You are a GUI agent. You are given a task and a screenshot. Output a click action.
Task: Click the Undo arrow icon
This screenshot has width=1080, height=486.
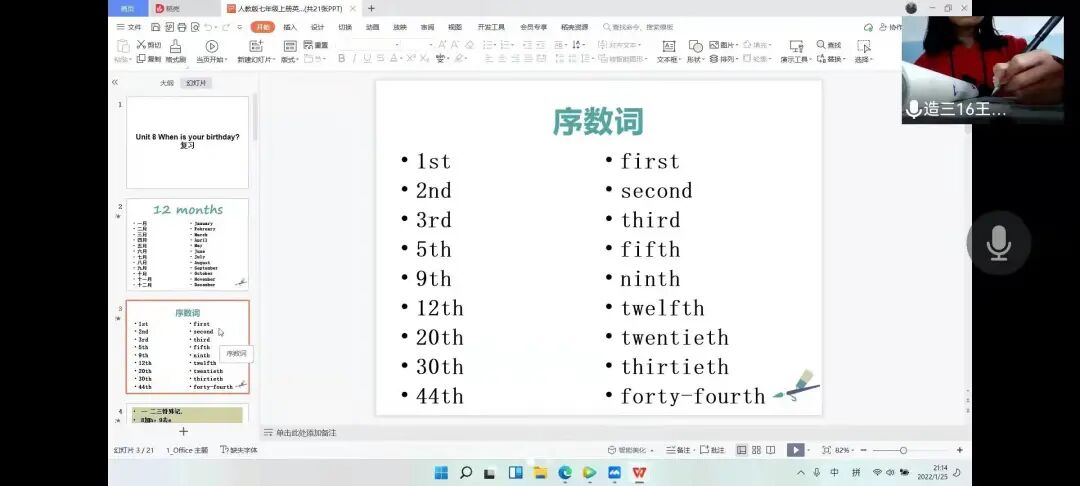click(208, 27)
